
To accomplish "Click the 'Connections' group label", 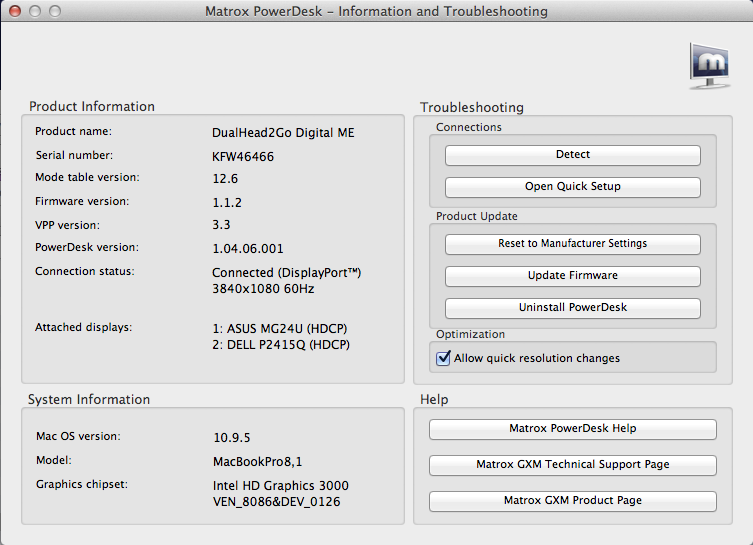I will (x=469, y=127).
